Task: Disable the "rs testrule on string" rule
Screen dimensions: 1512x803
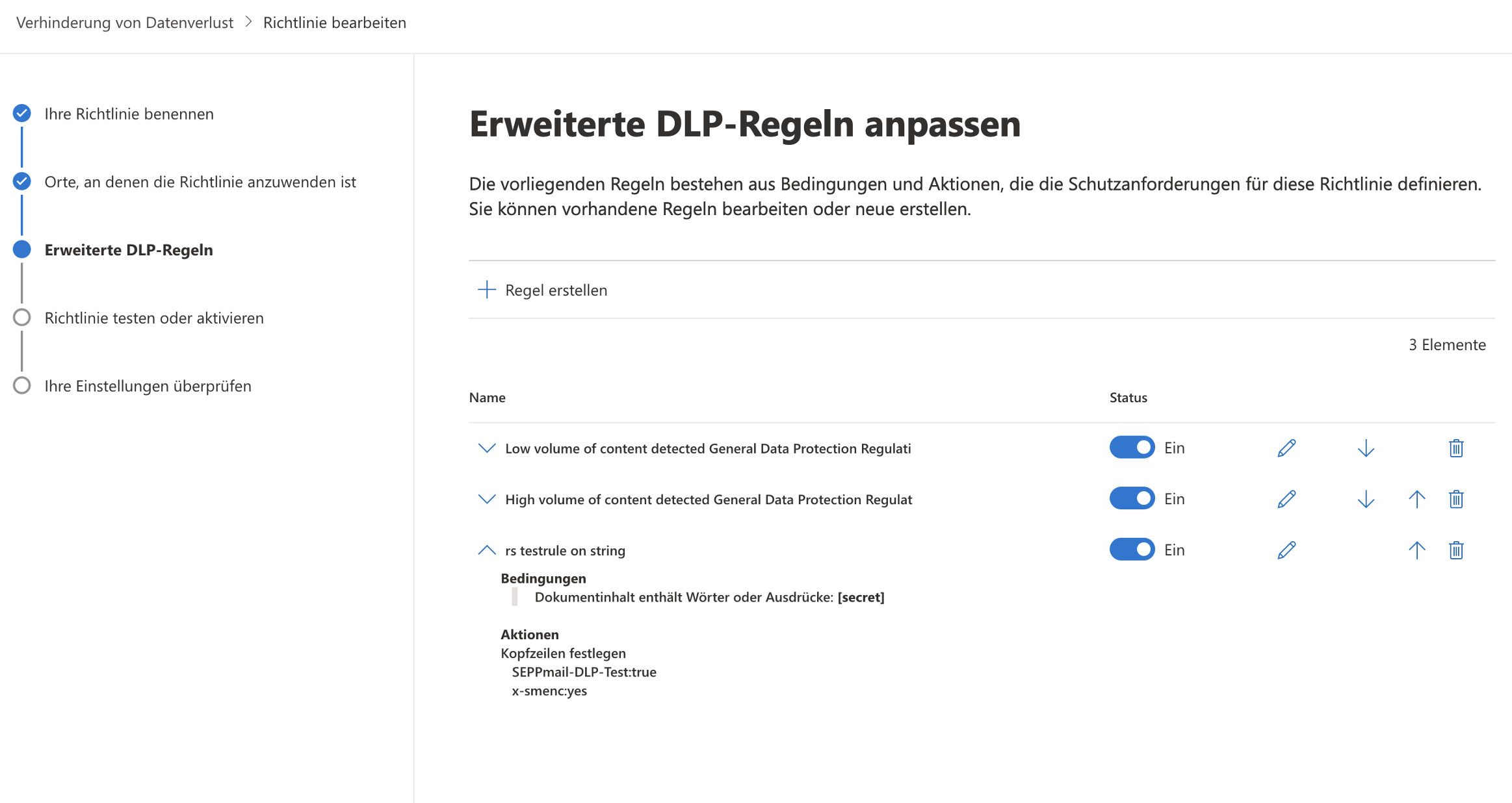Action: pos(1131,549)
